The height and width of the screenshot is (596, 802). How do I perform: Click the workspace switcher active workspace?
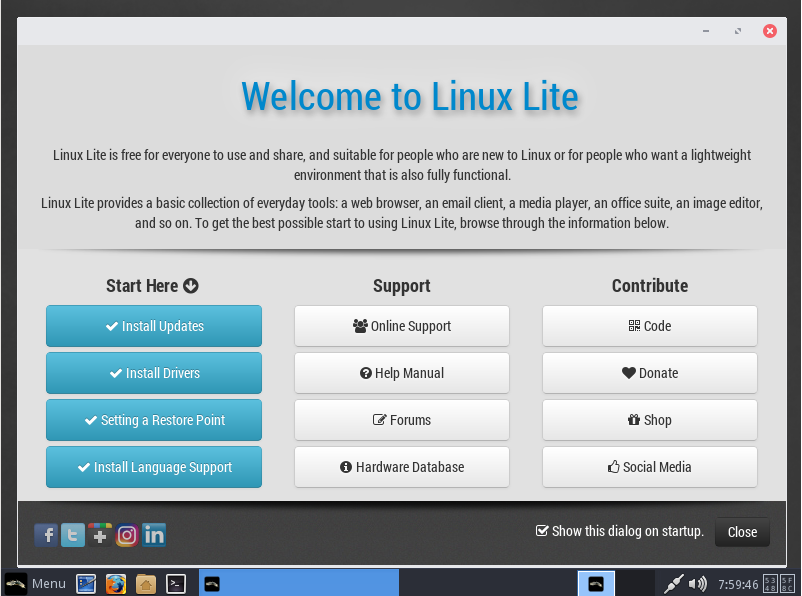click(596, 584)
